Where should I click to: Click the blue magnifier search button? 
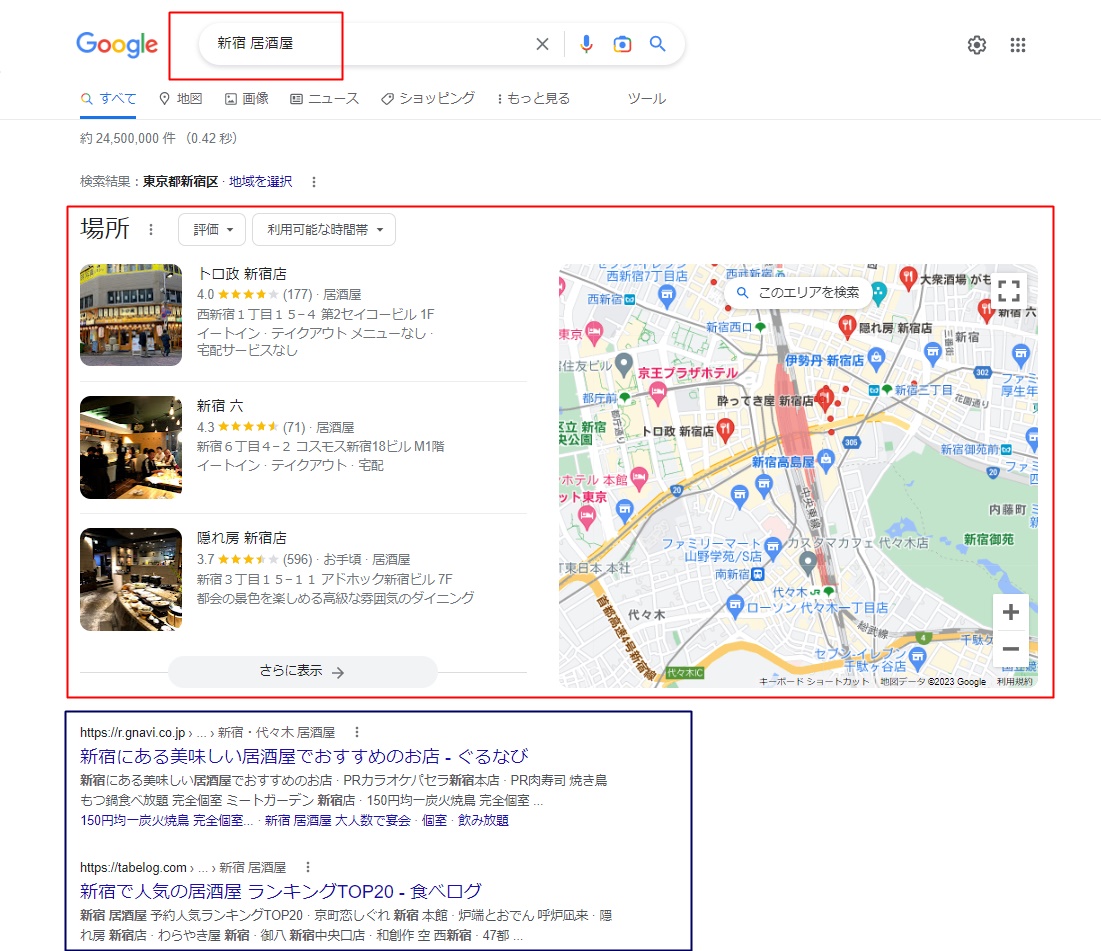[657, 44]
